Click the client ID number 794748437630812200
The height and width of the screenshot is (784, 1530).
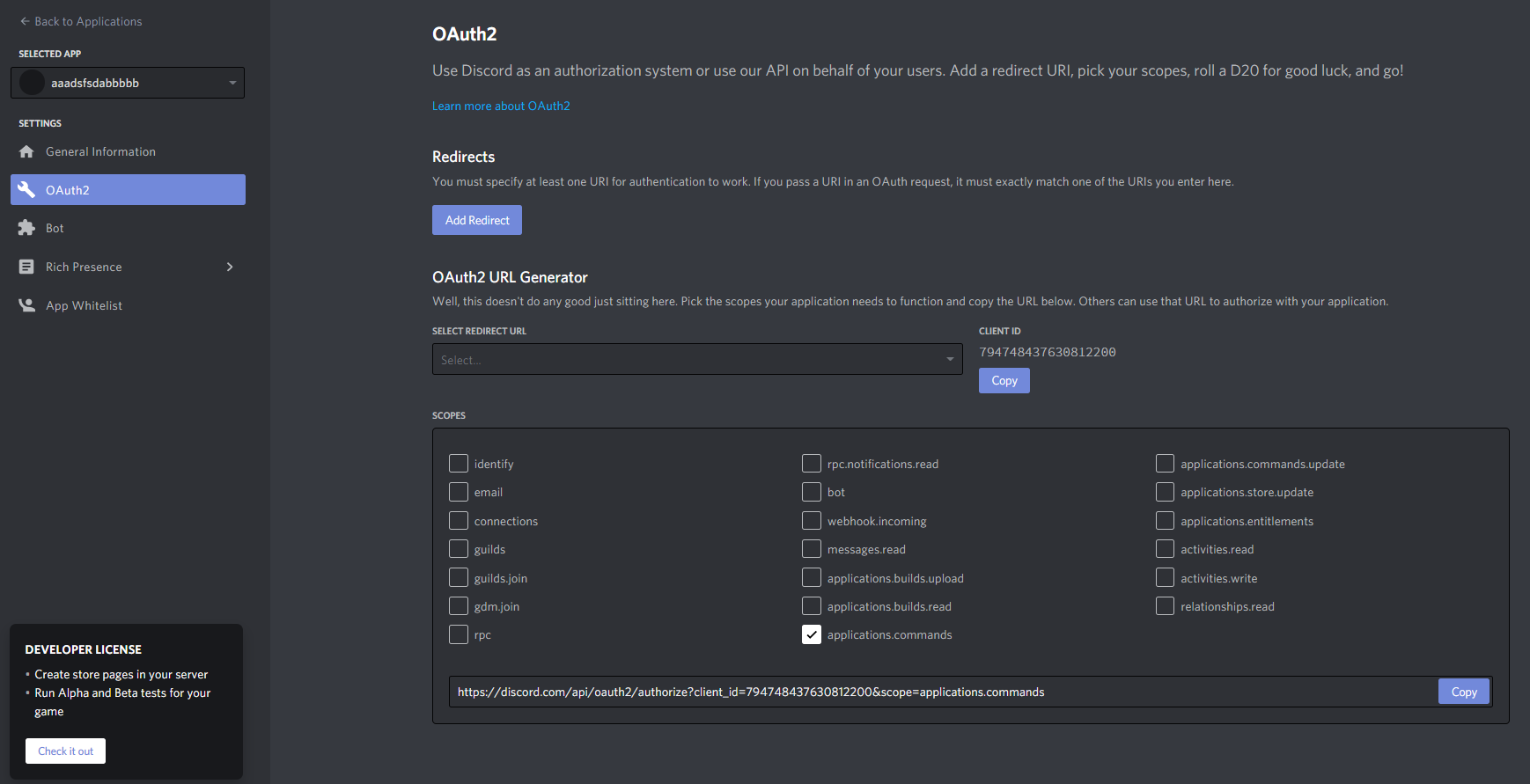[1048, 352]
